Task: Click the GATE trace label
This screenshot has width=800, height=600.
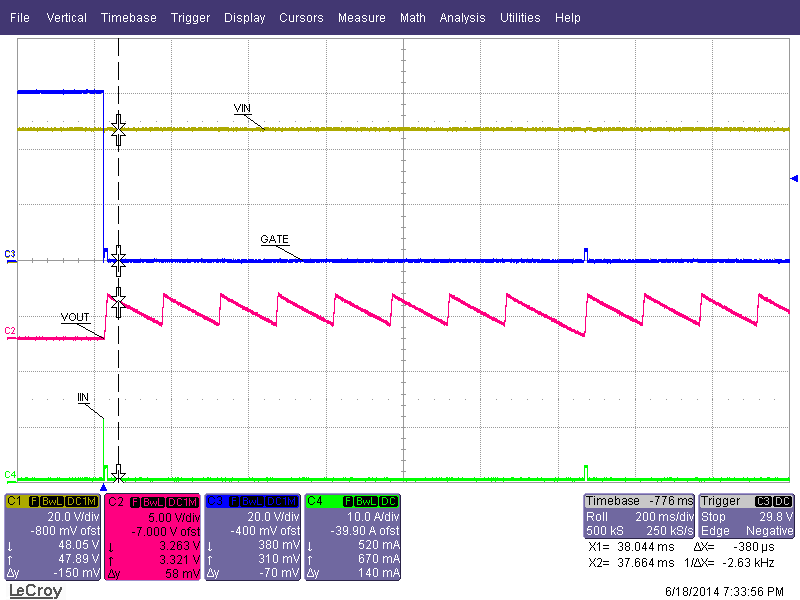Action: coord(273,240)
